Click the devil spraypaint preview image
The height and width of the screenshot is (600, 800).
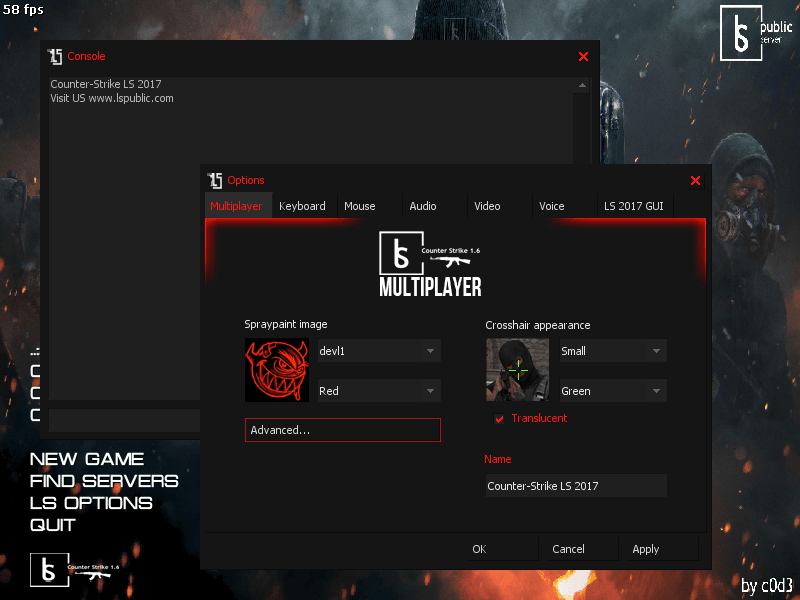[x=277, y=369]
